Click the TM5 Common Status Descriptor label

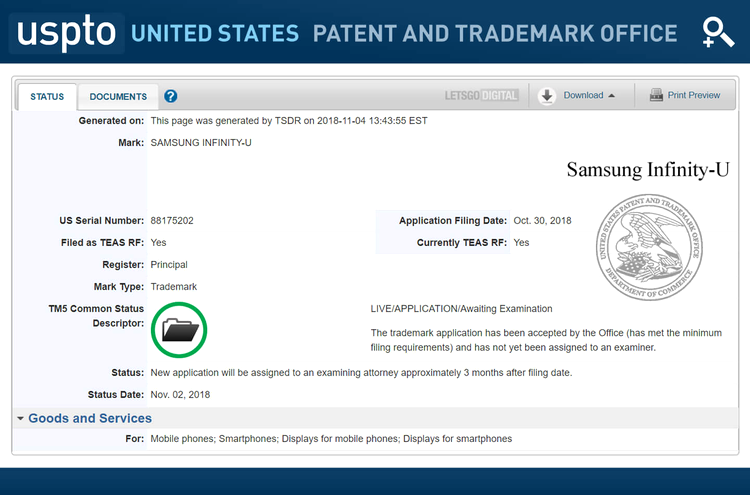click(96, 316)
